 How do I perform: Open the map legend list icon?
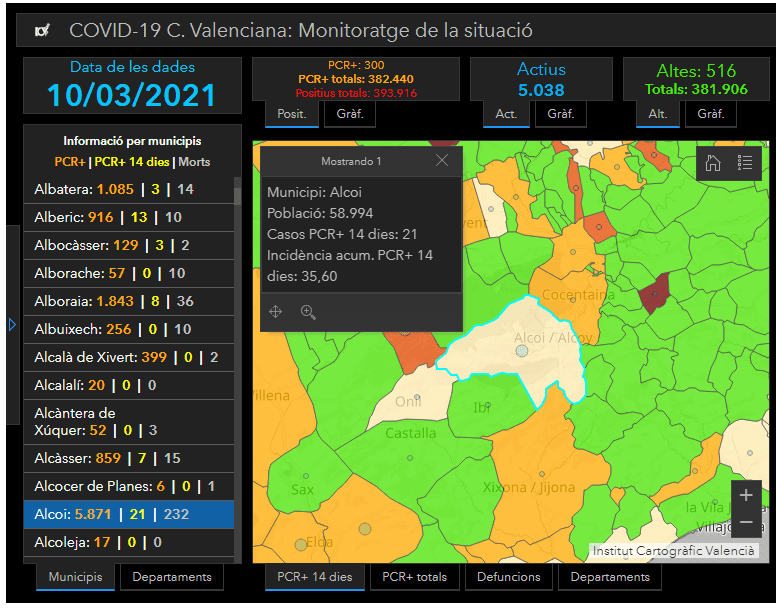(745, 164)
